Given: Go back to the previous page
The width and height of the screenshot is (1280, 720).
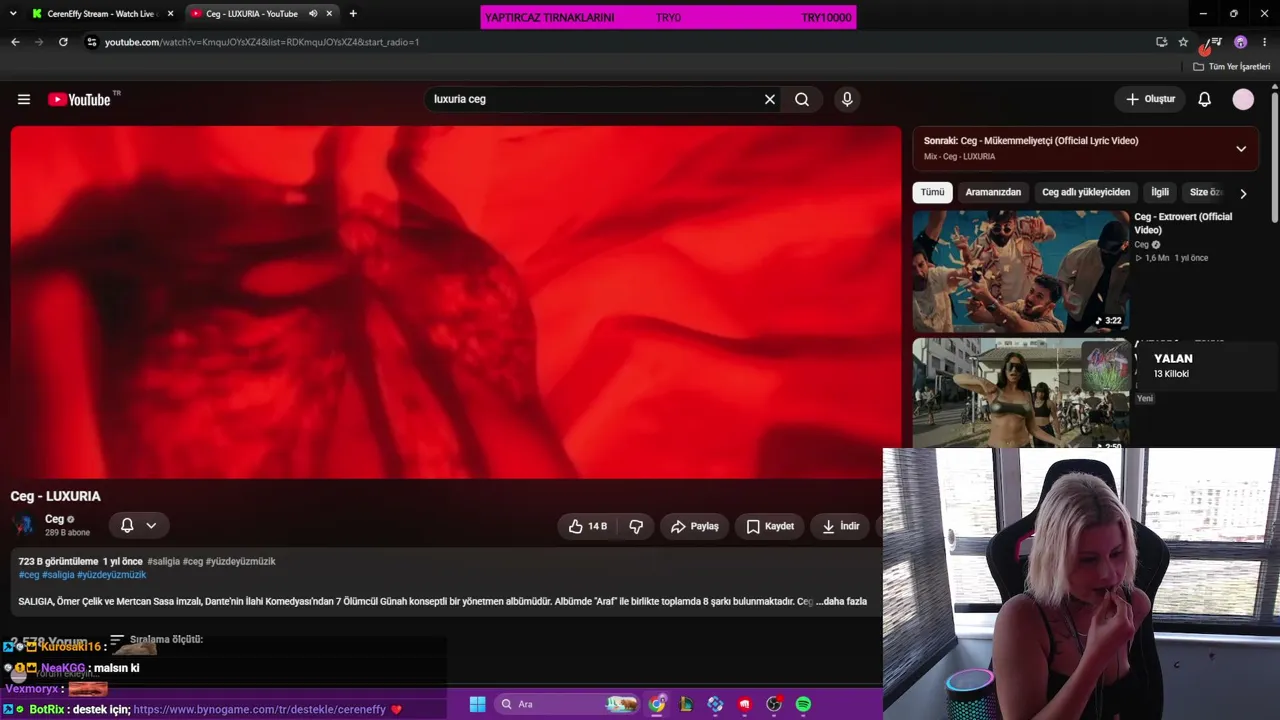Looking at the screenshot, I should (15, 42).
